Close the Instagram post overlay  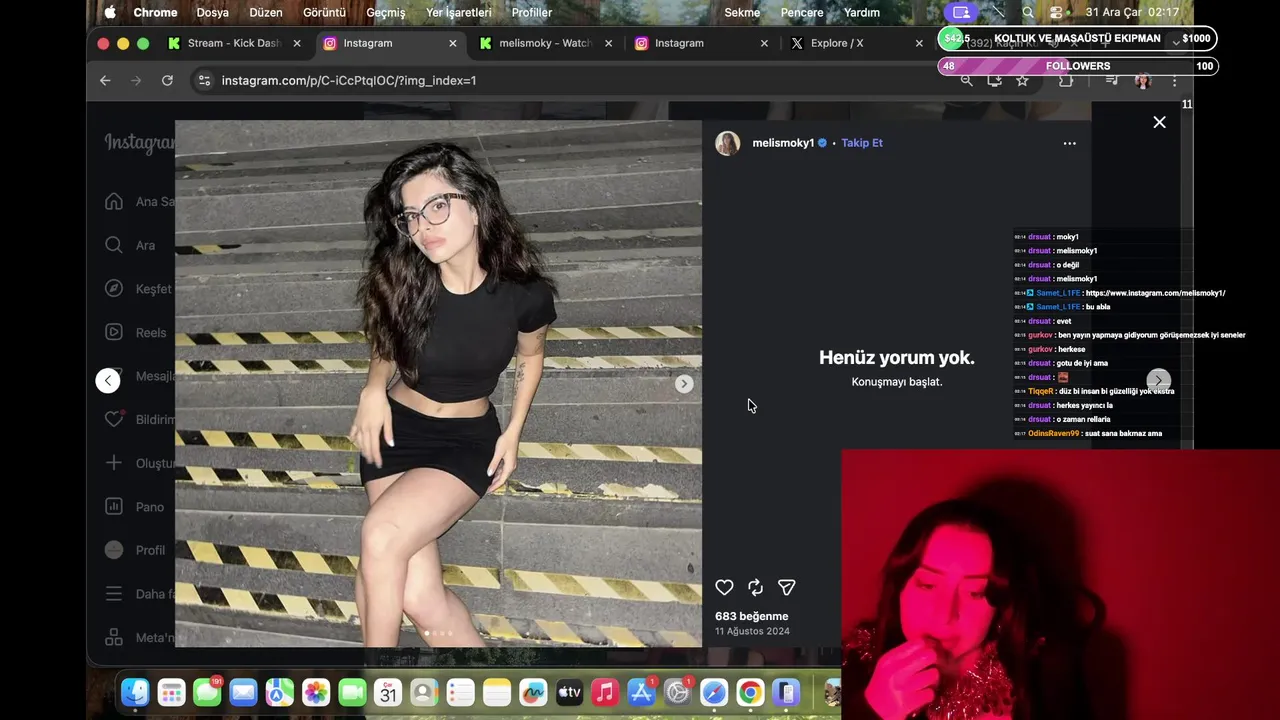click(x=1159, y=122)
